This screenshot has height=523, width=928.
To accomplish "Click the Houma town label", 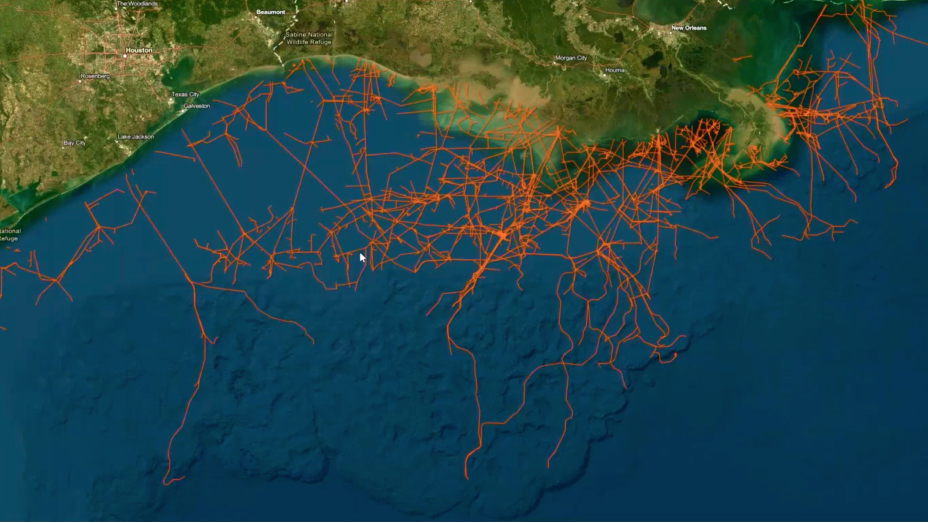I will tap(614, 70).
